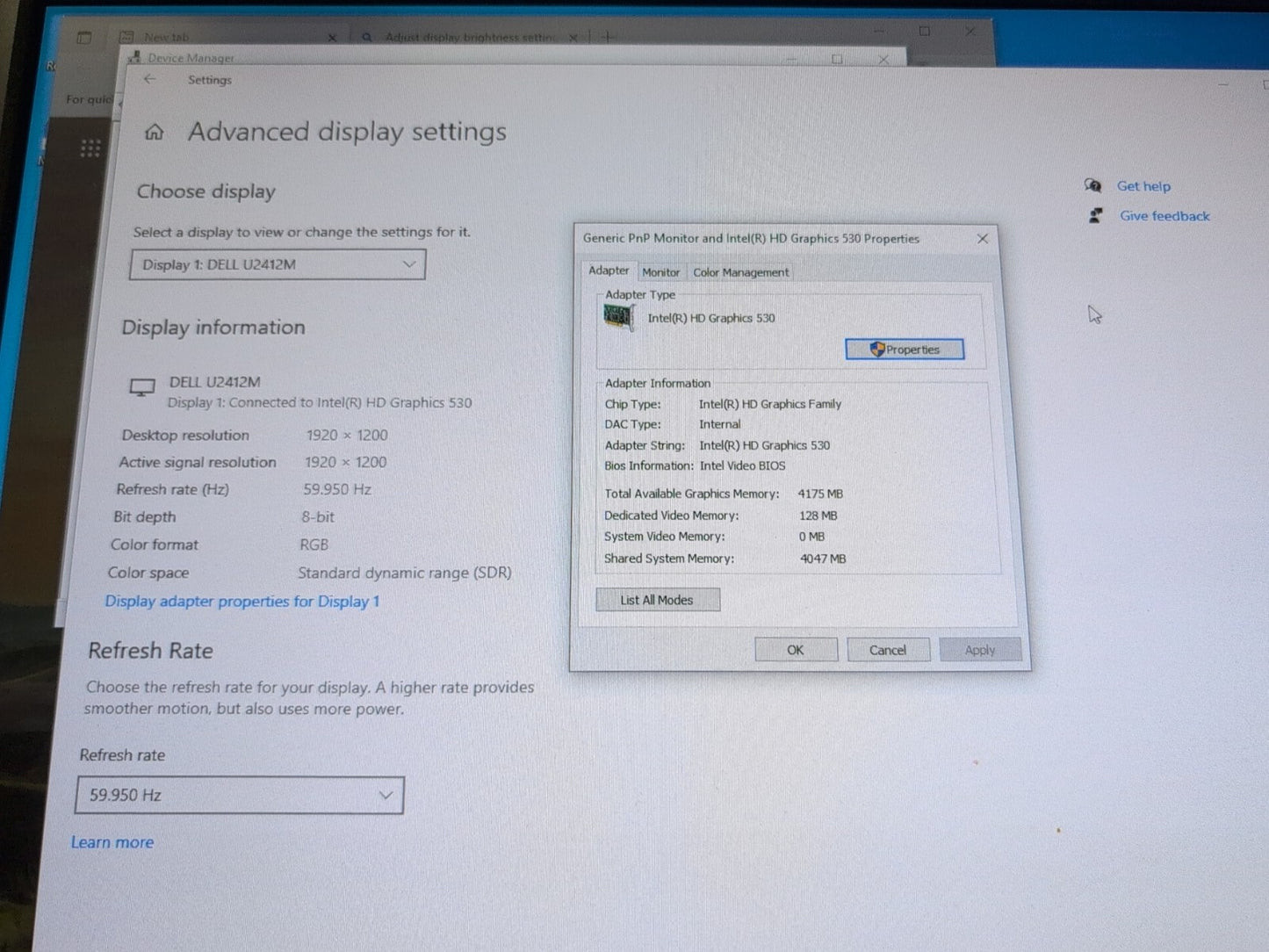Go back using Settings back arrow
The image size is (1269, 952).
coord(149,79)
